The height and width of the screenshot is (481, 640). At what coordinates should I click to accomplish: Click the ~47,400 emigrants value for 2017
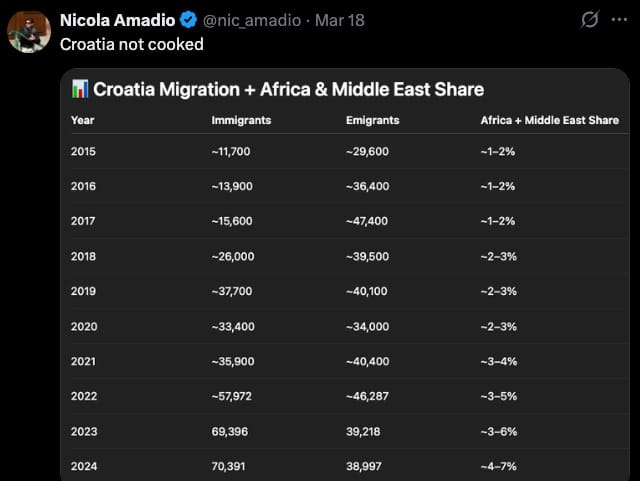[x=366, y=221]
